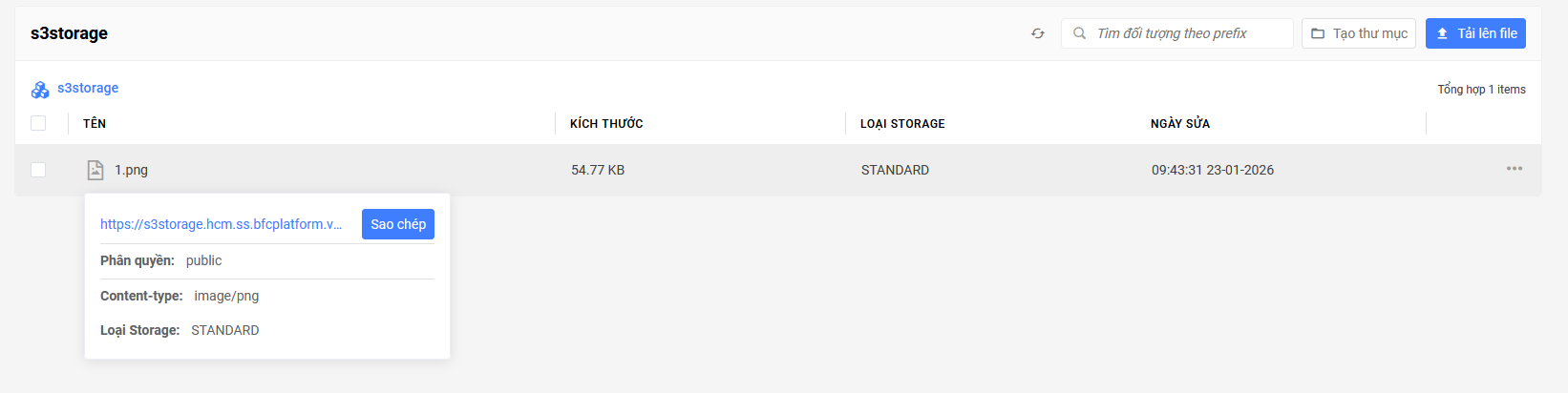
Task: Open the three-dots menu for 1.png
Action: click(1515, 169)
